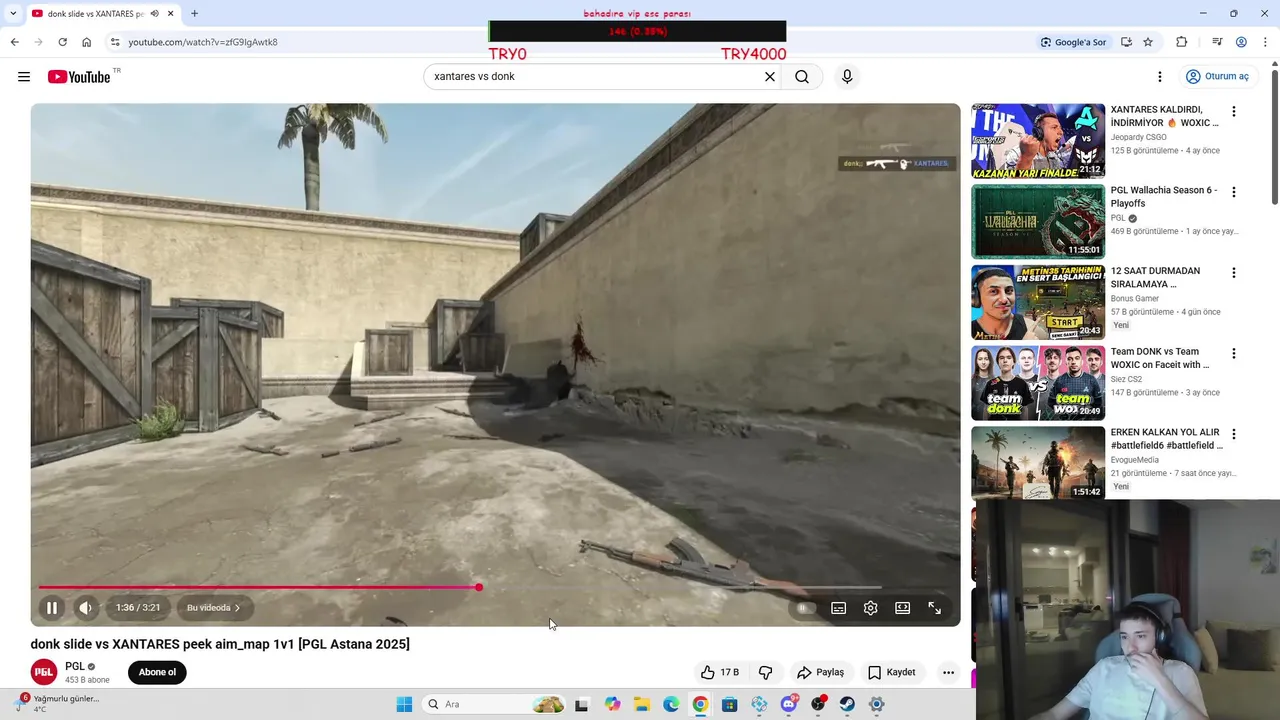Open more actions menu beside Kaydet
The height and width of the screenshot is (720, 1280).
pos(948,673)
